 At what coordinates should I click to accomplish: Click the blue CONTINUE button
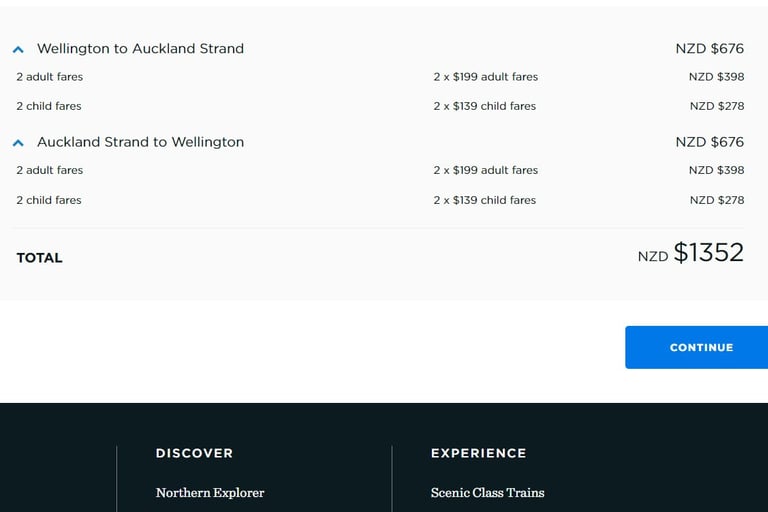point(696,347)
